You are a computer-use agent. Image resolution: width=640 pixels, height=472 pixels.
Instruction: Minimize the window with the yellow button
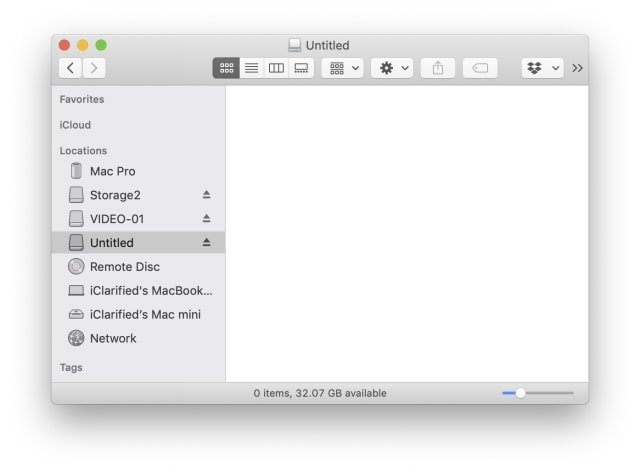point(83,45)
